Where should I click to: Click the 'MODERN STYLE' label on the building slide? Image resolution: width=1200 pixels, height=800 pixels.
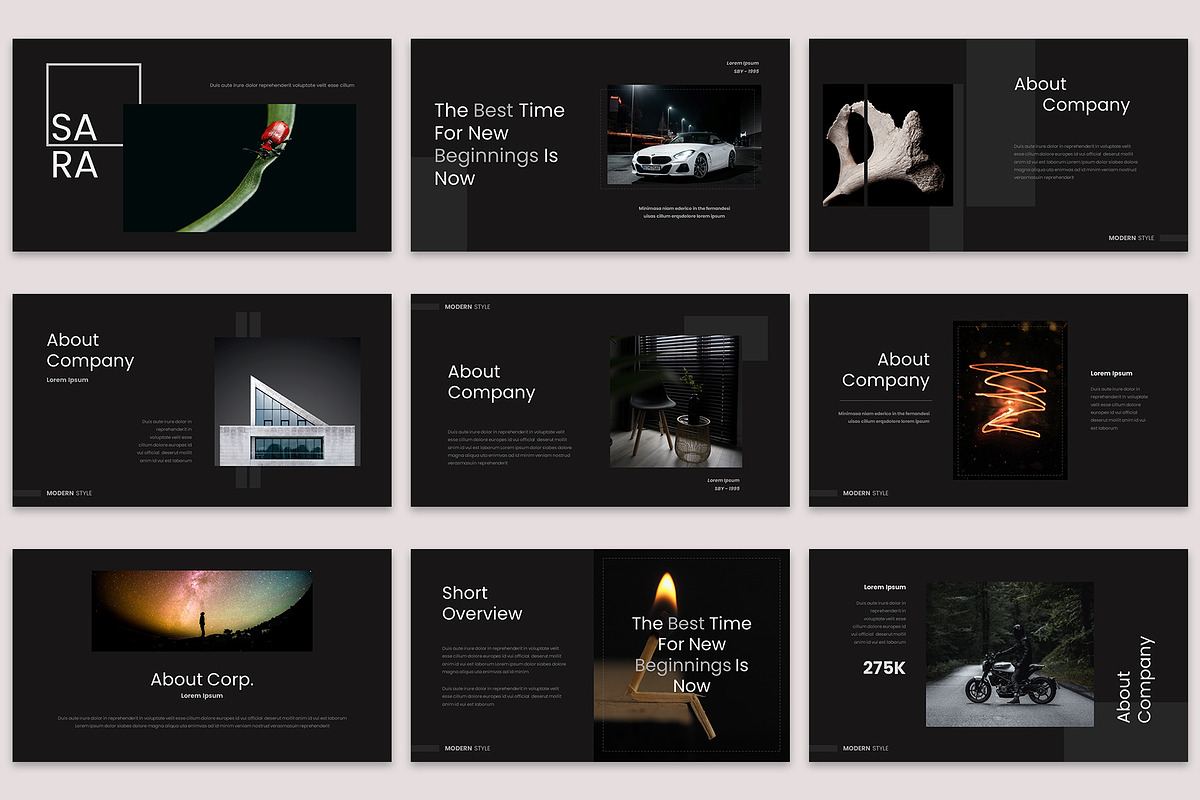tap(69, 493)
